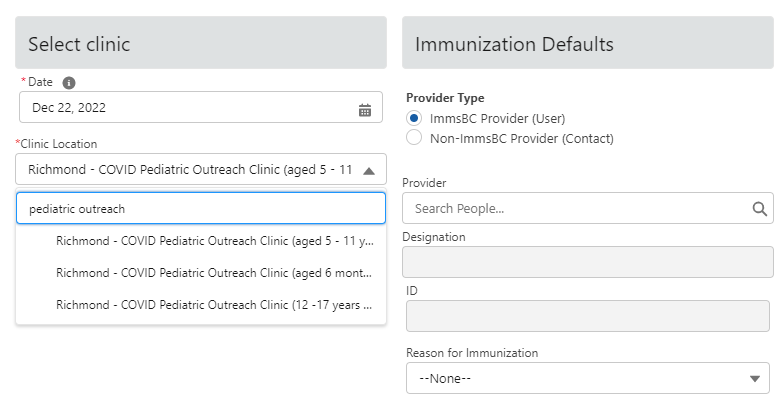The width and height of the screenshot is (779, 404).
Task: Click the Date info tooltip icon
Action: coord(69,82)
